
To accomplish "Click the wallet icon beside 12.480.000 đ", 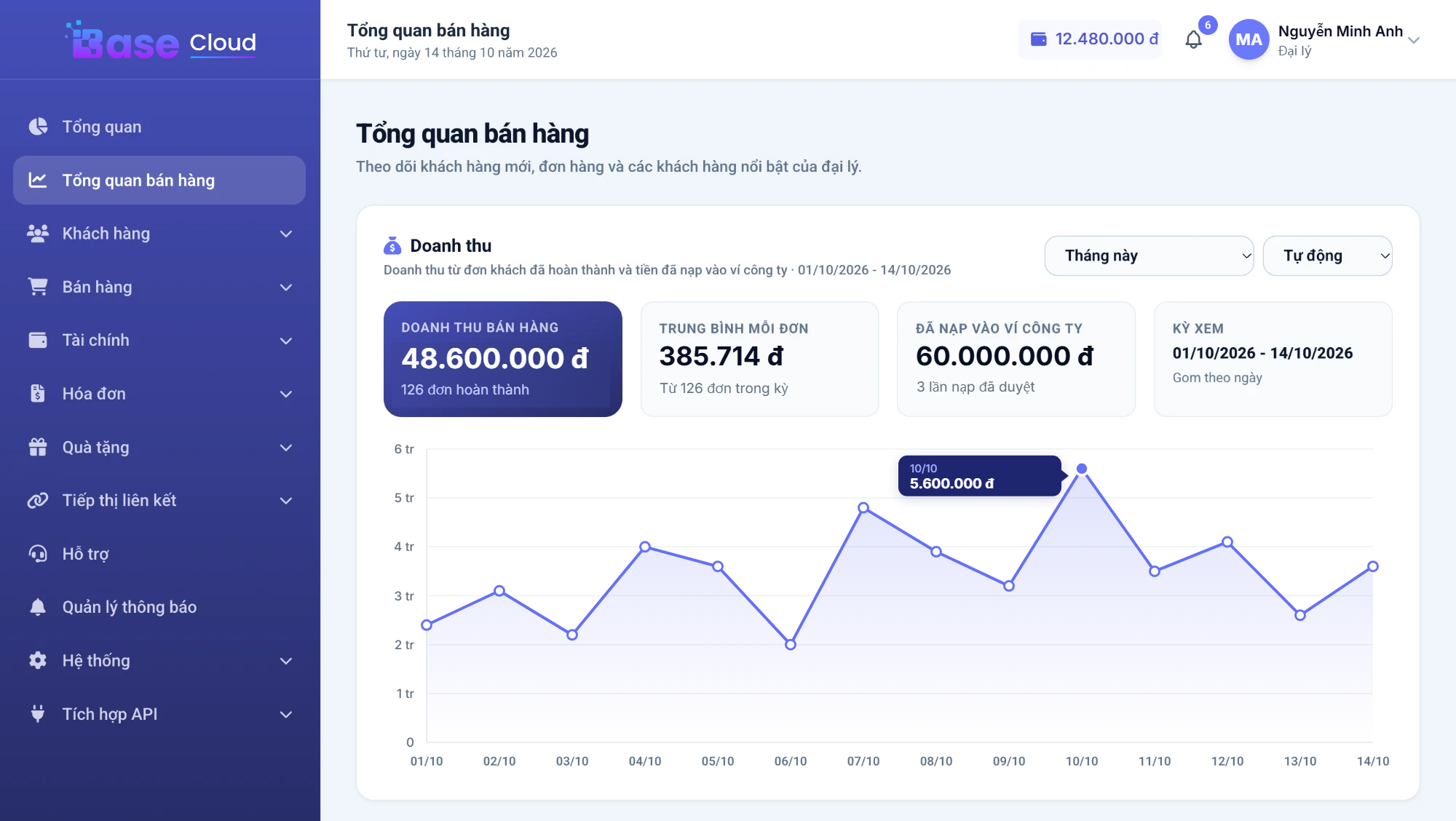I will click(1039, 39).
